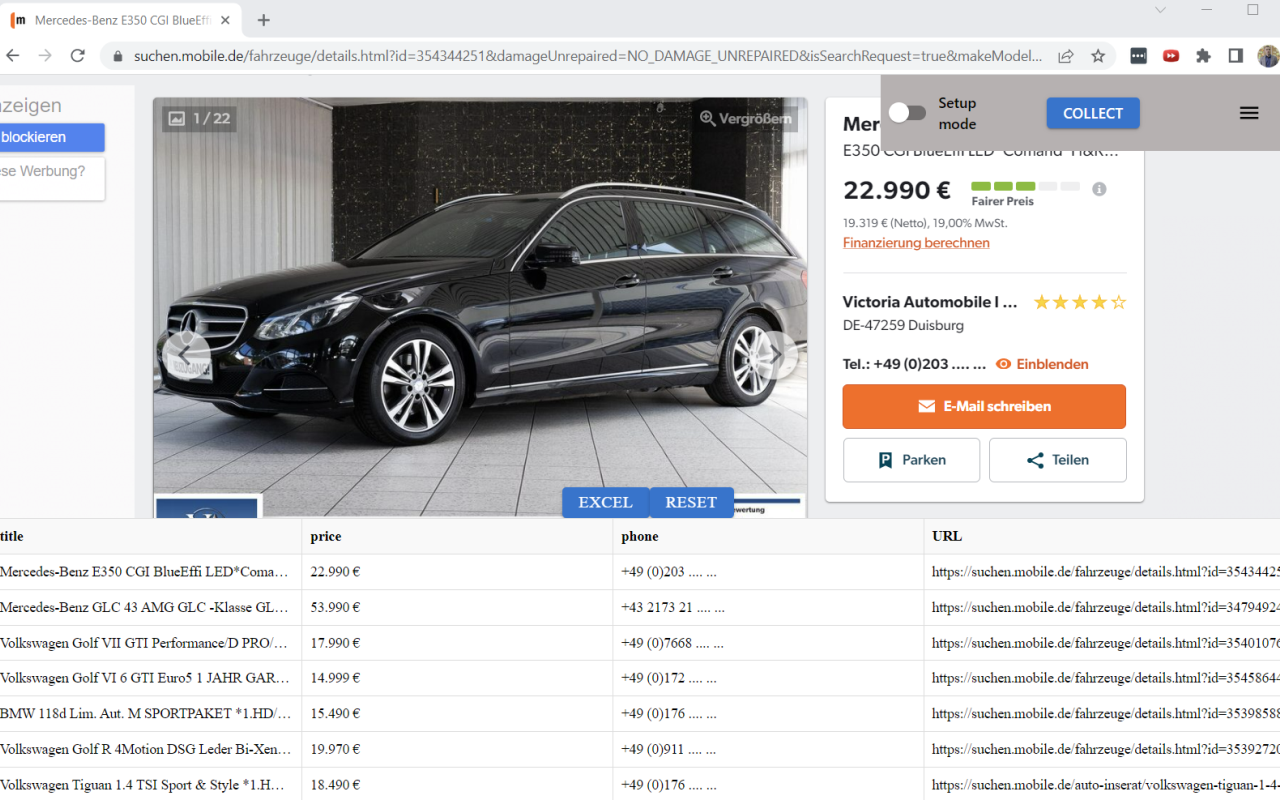The image size is (1280, 800).
Task: Select the Mercedes-Benz E350 CGI title cell
Action: click(x=150, y=572)
